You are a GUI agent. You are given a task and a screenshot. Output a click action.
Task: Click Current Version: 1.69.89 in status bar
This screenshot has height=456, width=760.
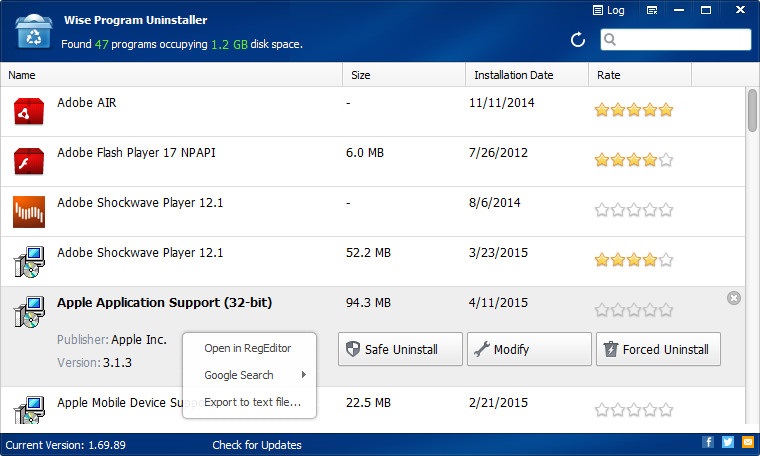point(65,445)
